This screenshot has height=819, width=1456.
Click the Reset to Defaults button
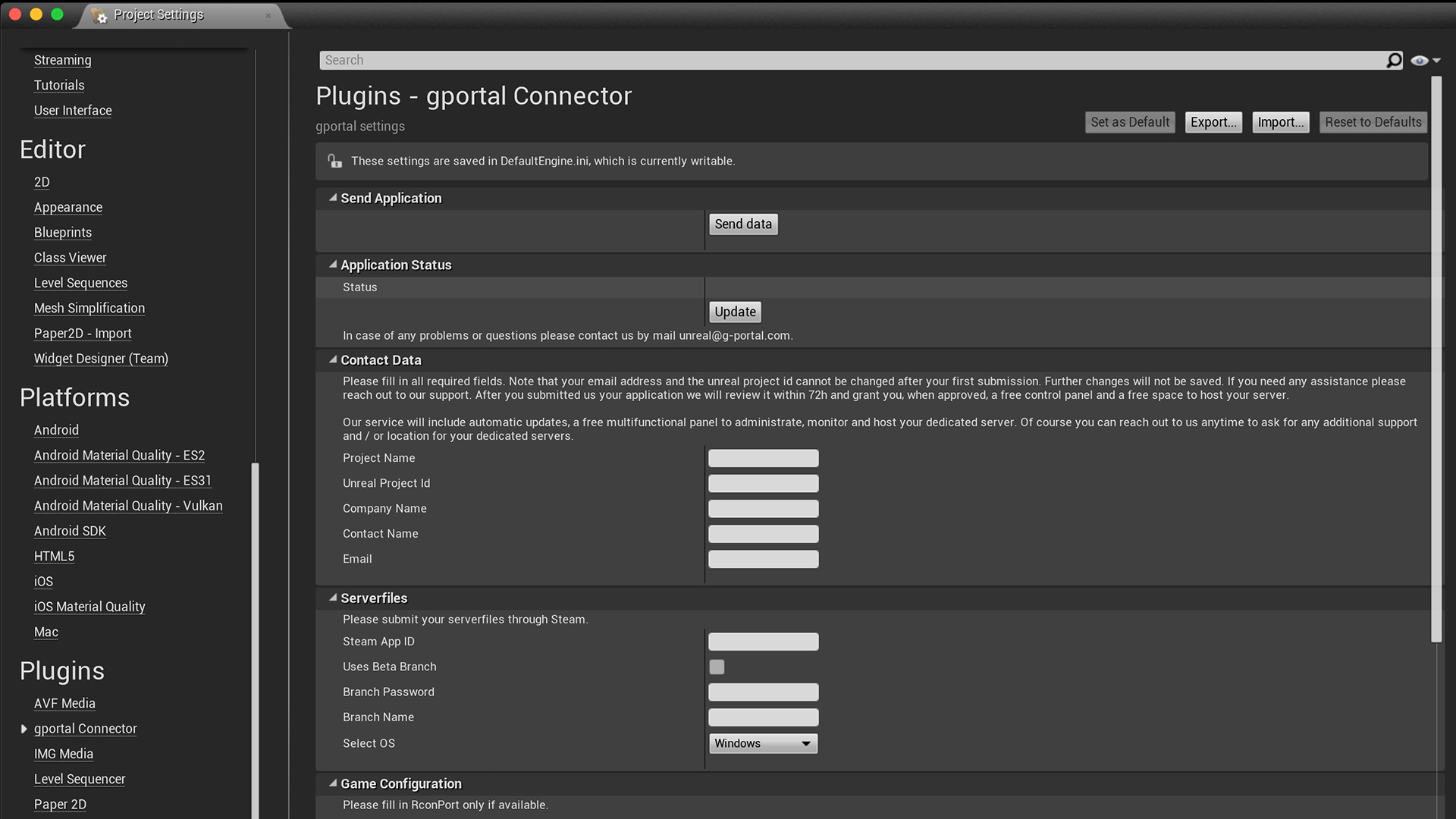click(x=1373, y=122)
